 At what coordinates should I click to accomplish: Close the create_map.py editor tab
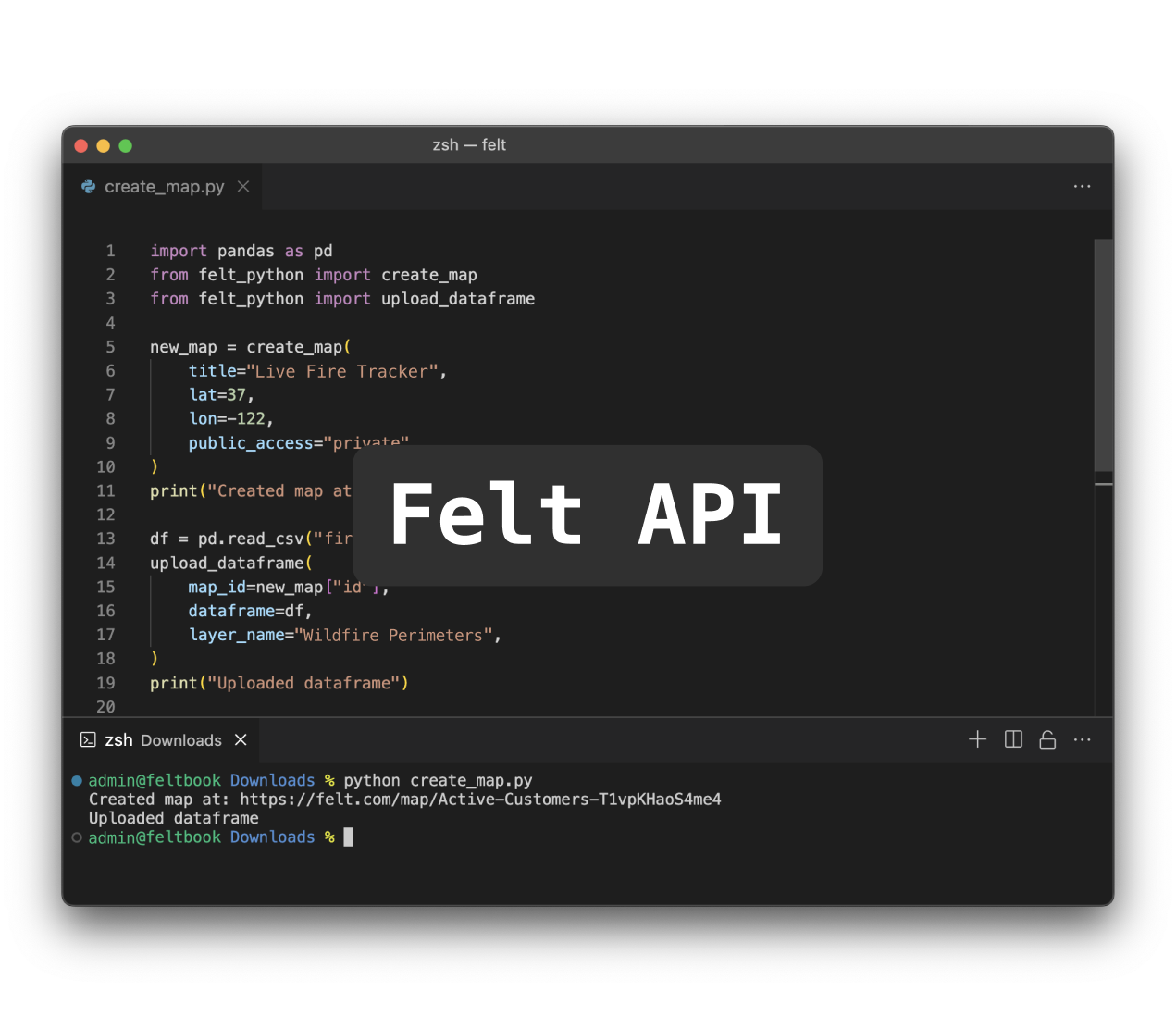[x=243, y=187]
